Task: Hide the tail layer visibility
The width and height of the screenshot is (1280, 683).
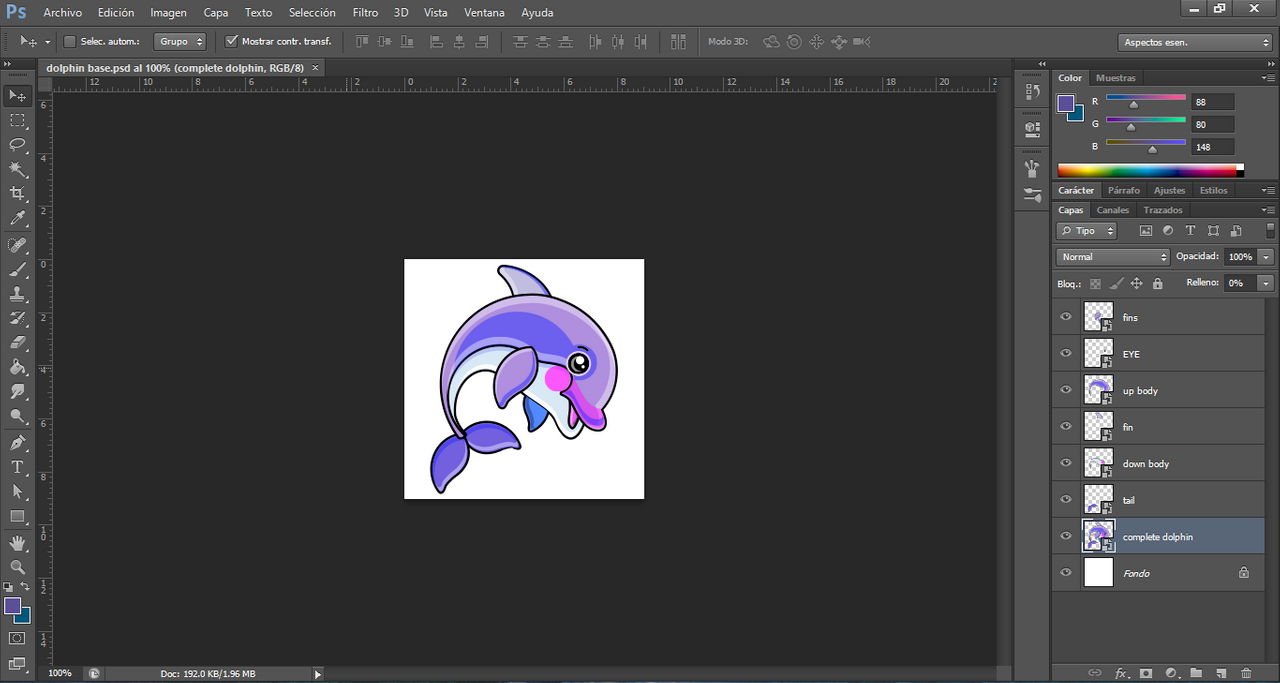Action: 1065,500
